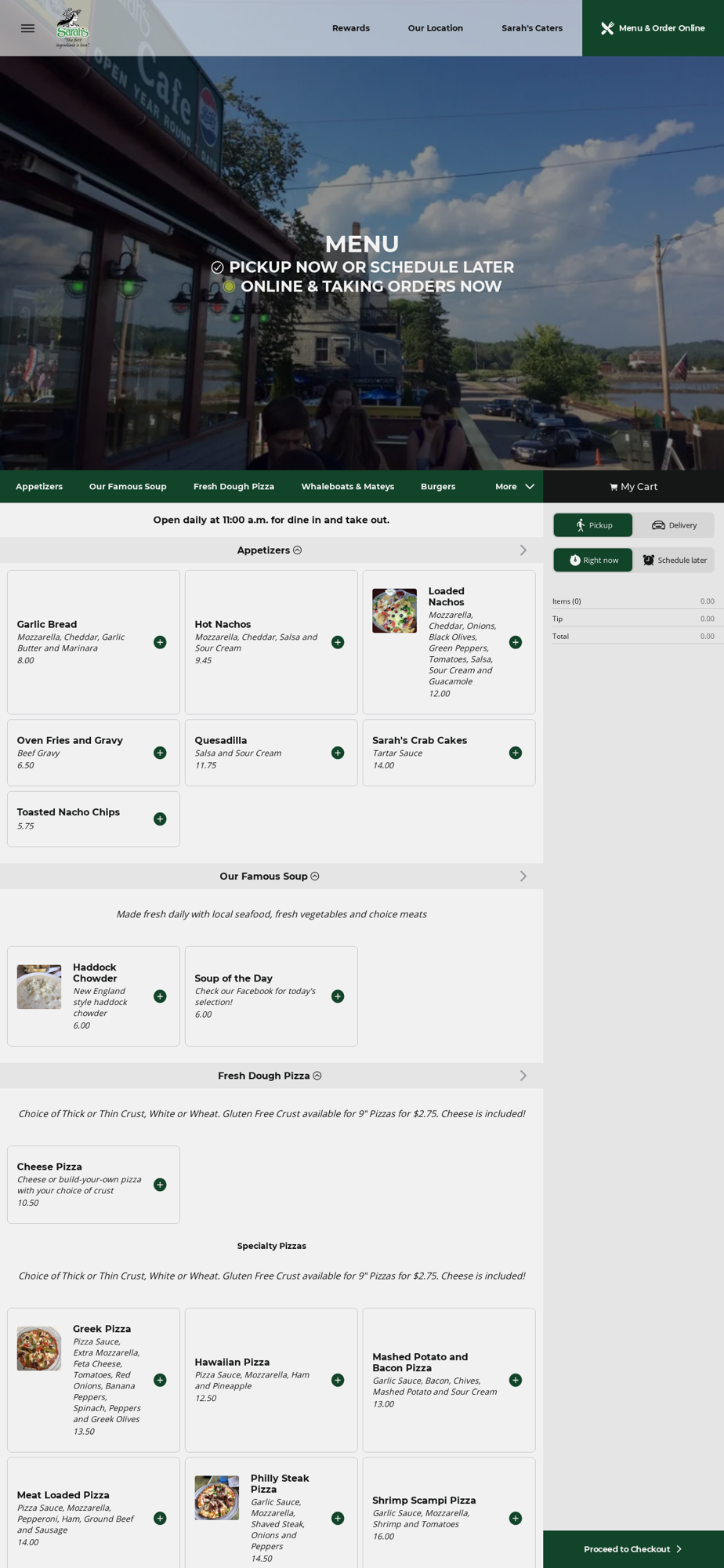Screen dimensions: 724x1568
Task: Jump to Whaleboats & Mateys category tab
Action: (x=348, y=487)
